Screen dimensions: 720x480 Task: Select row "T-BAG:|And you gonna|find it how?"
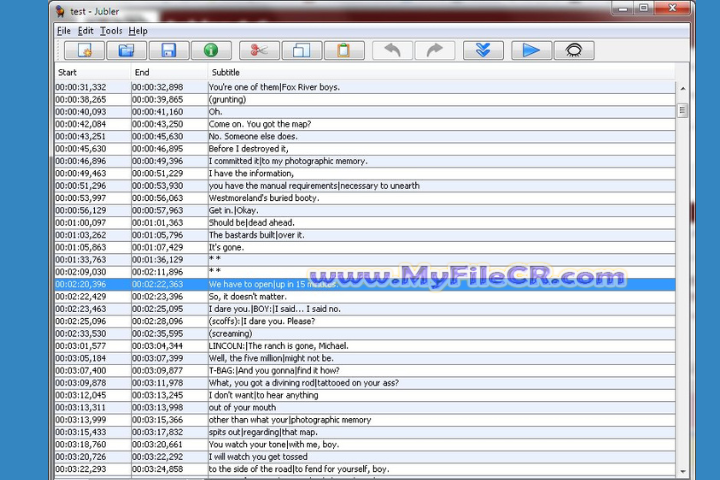point(365,371)
